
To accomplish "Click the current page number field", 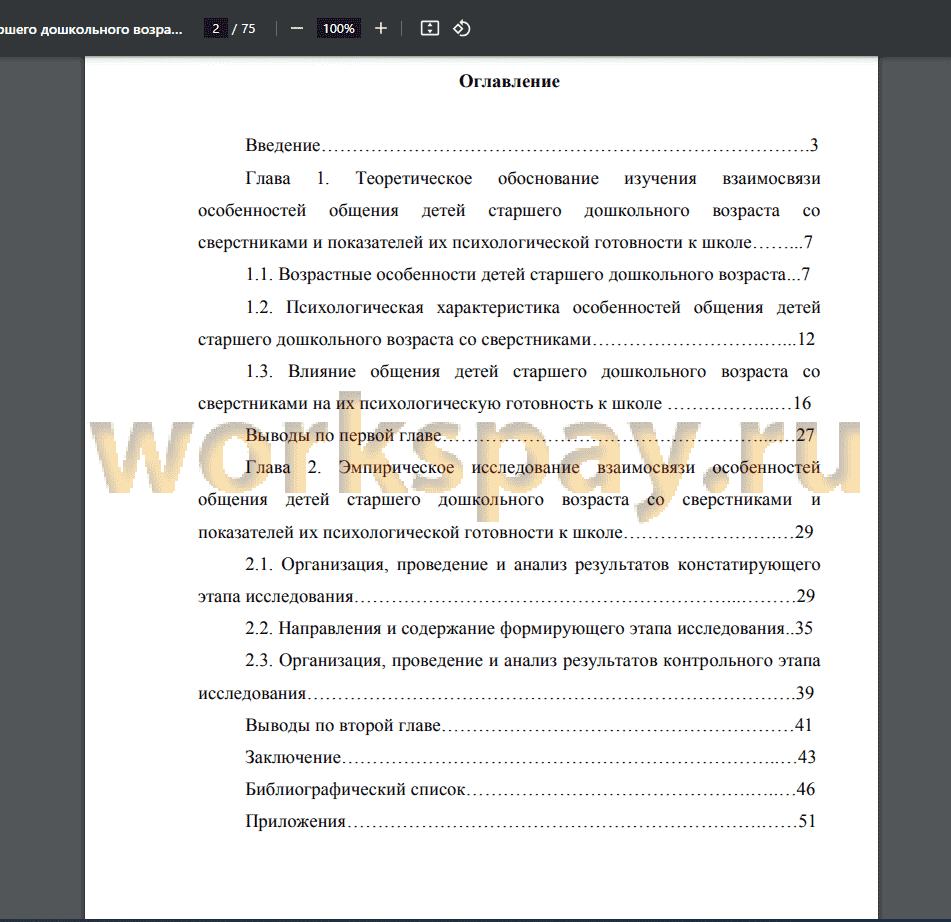I will click(216, 29).
